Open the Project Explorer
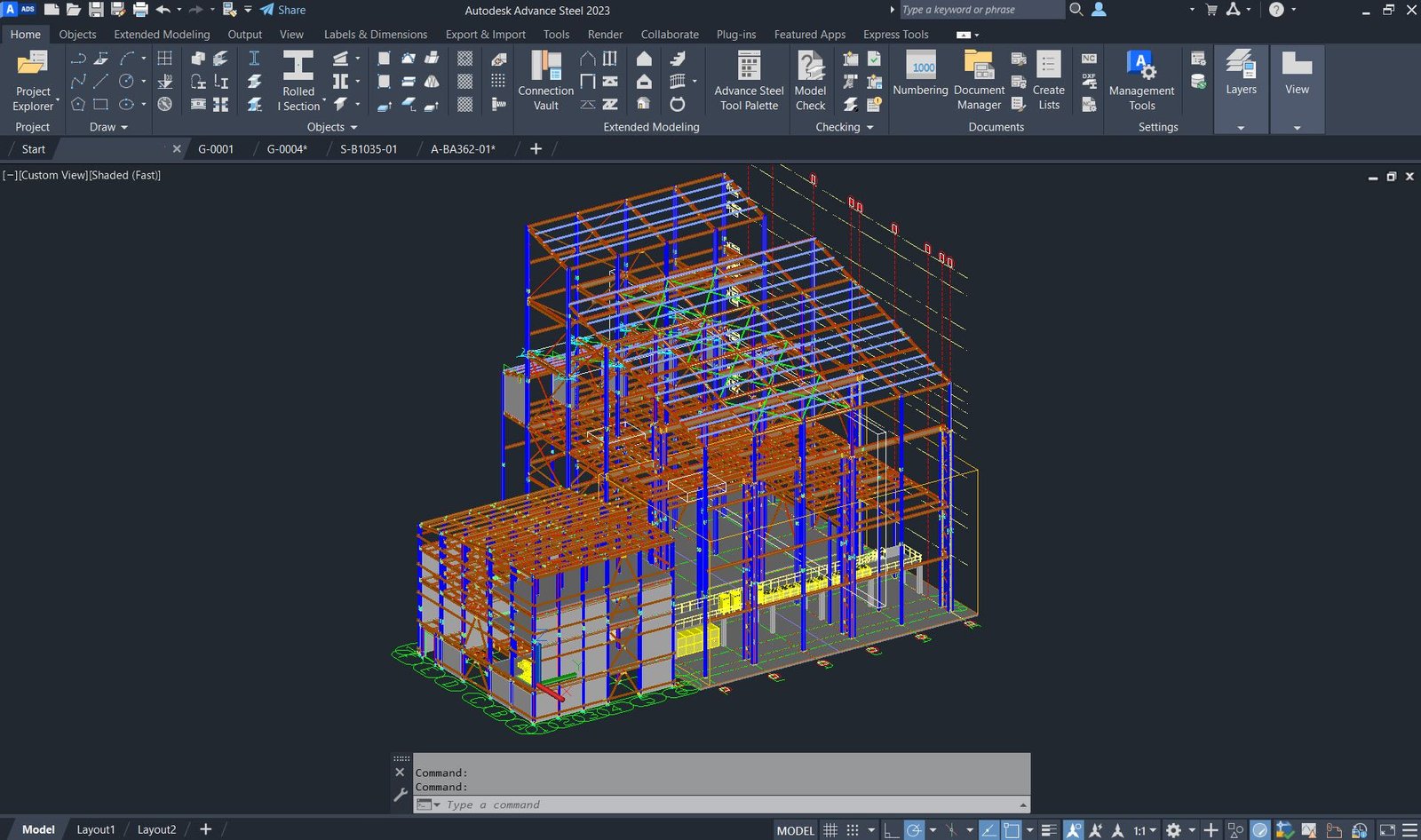Screen dimensions: 1421x840 (33, 81)
